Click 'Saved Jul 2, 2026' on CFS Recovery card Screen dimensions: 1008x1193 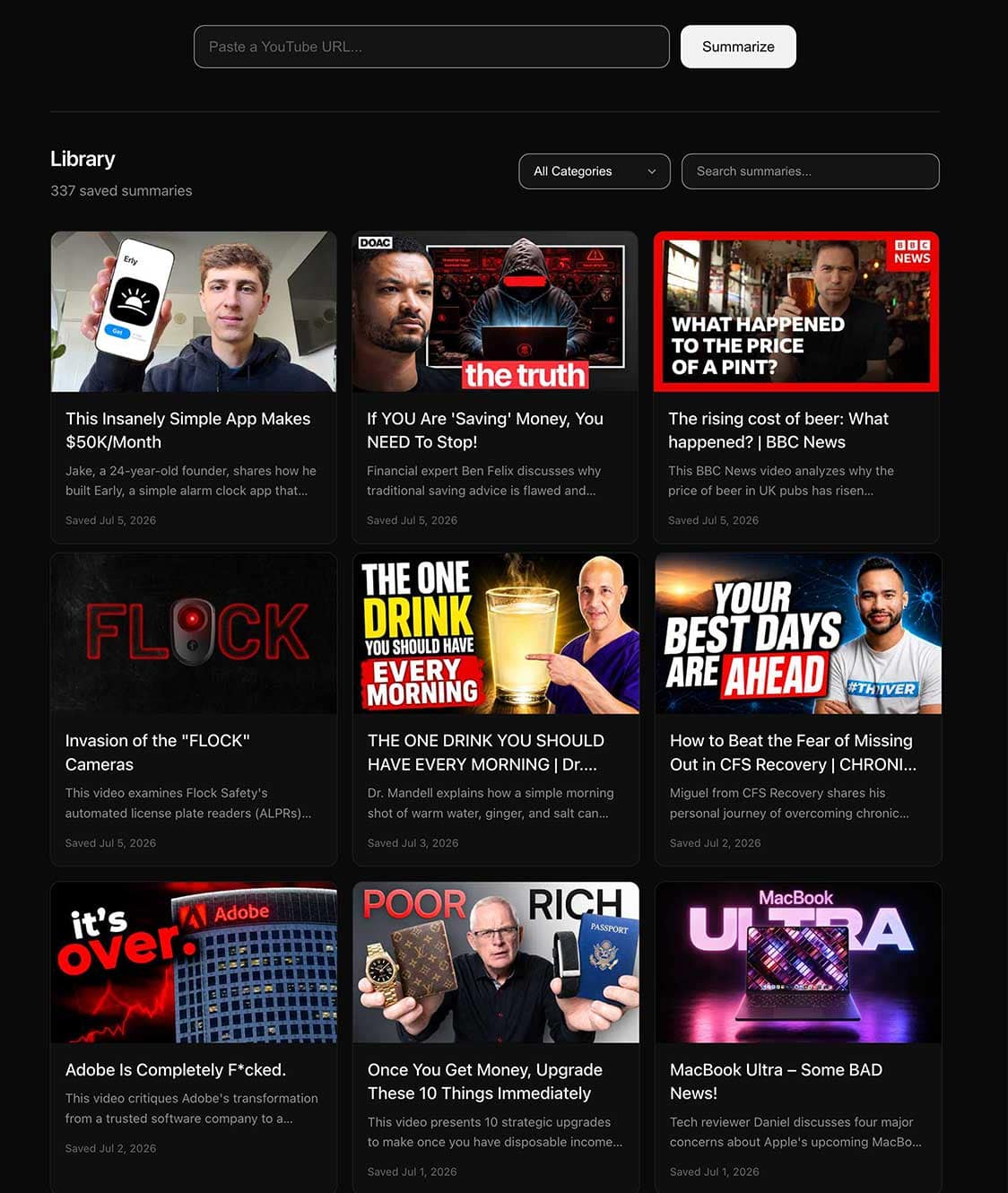point(715,843)
